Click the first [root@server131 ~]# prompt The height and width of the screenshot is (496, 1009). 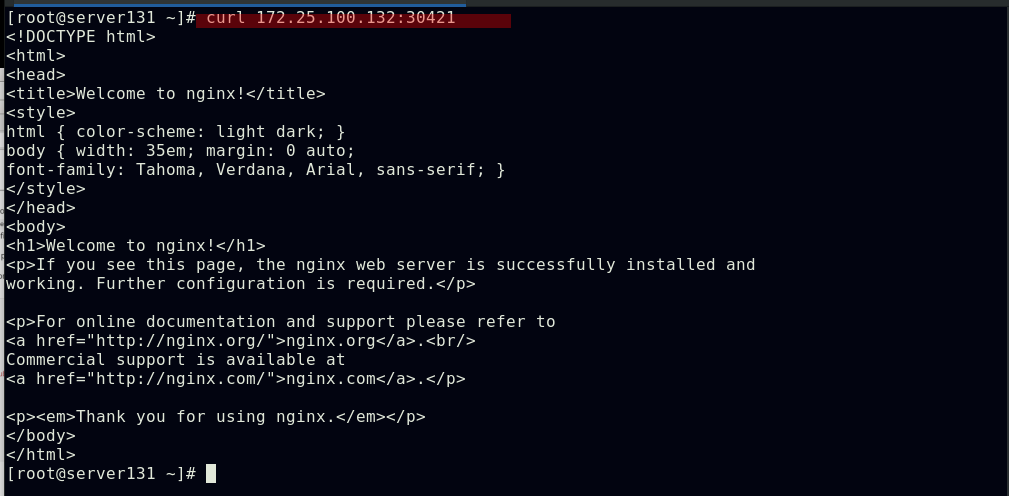pyautogui.click(x=100, y=18)
